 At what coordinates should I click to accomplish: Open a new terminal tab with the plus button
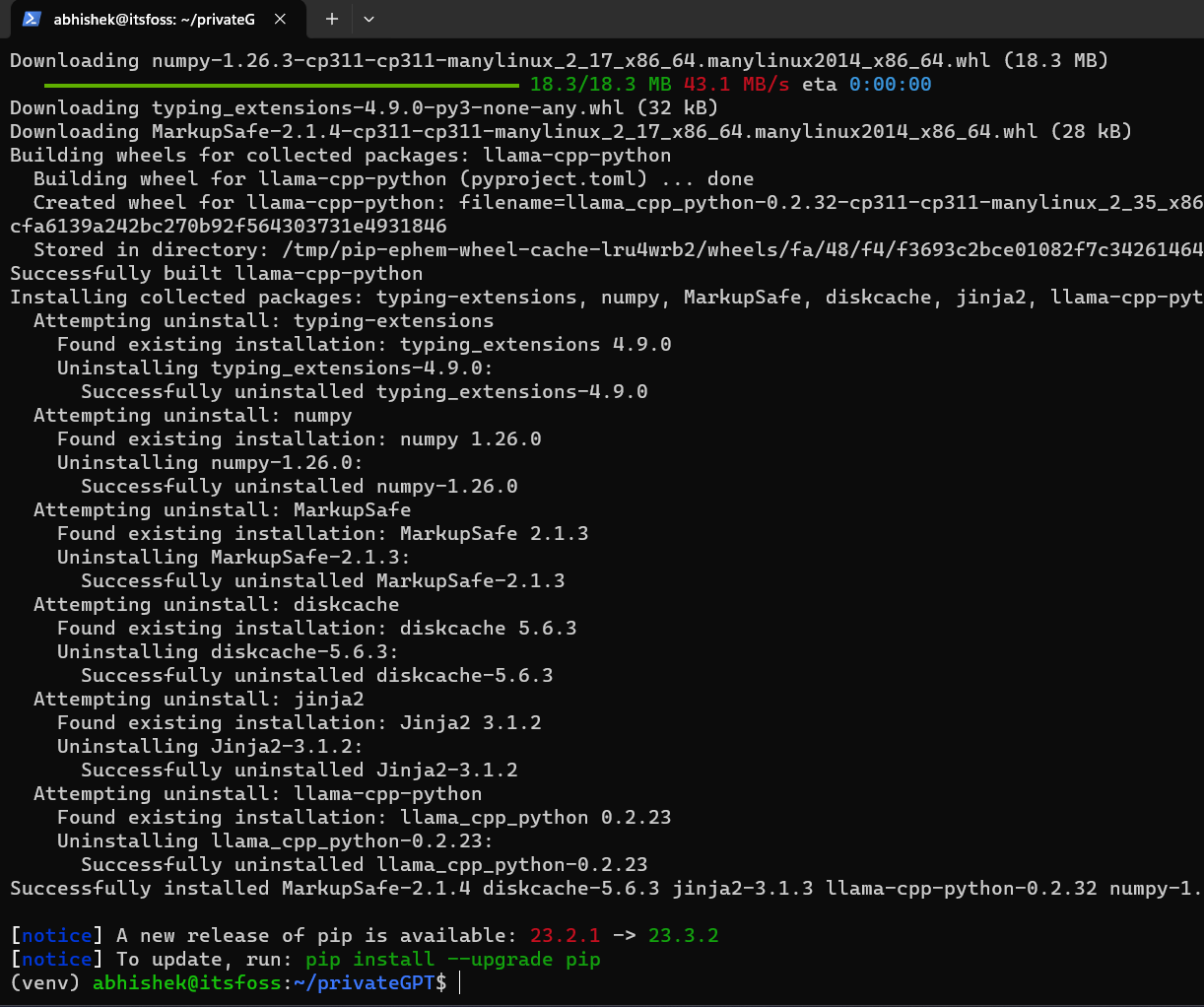[331, 19]
